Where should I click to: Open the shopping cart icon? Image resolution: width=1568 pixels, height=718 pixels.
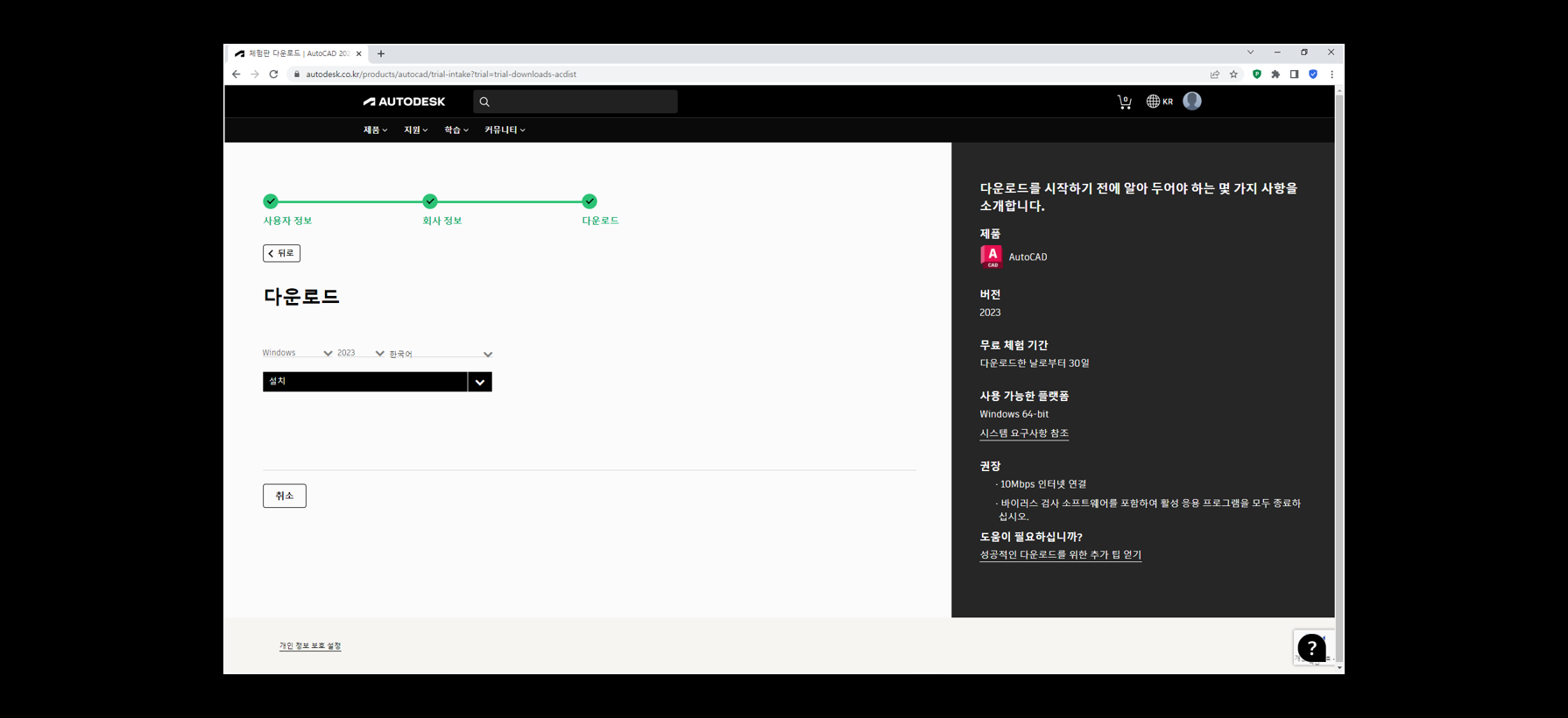(1124, 102)
